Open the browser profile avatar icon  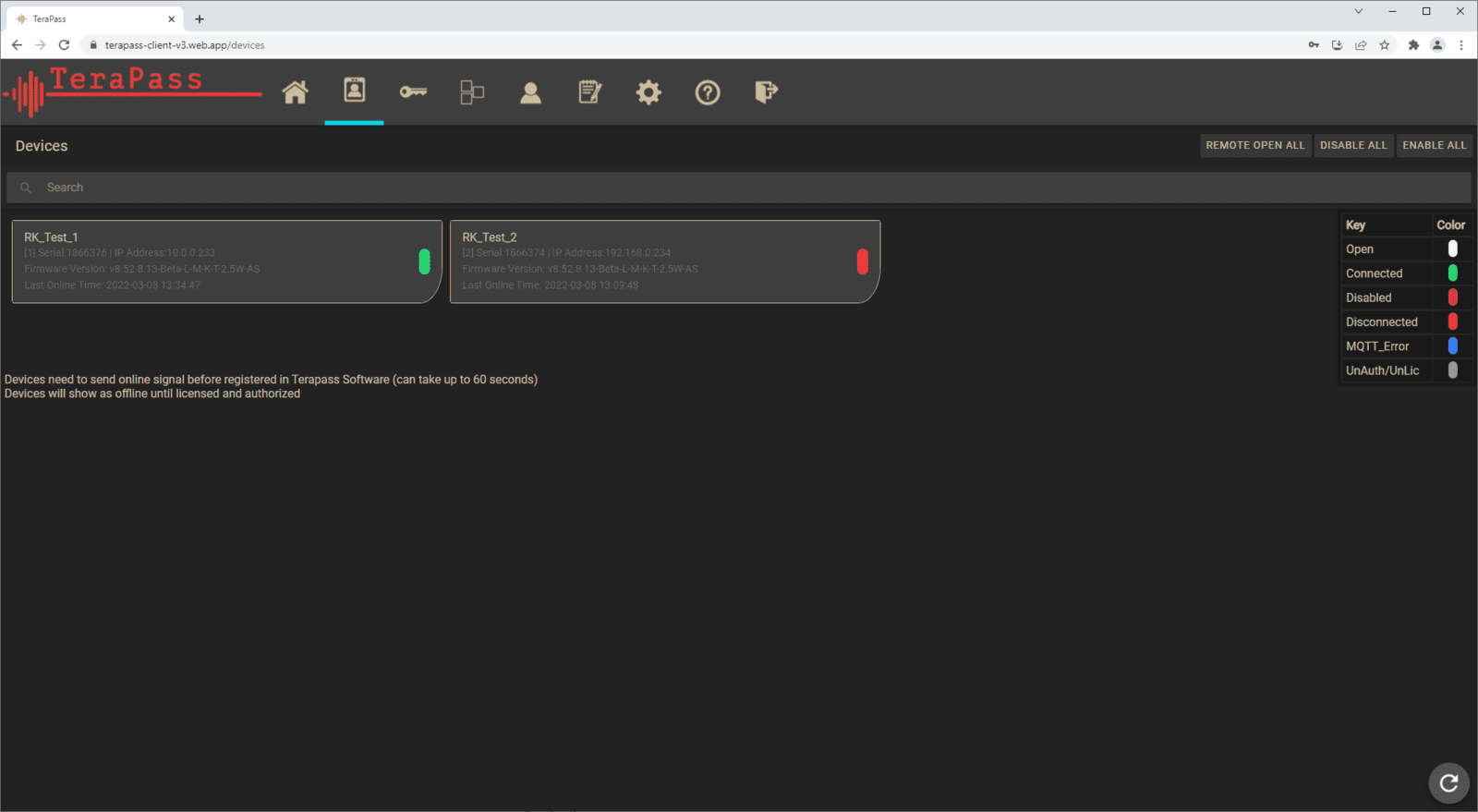click(1437, 44)
